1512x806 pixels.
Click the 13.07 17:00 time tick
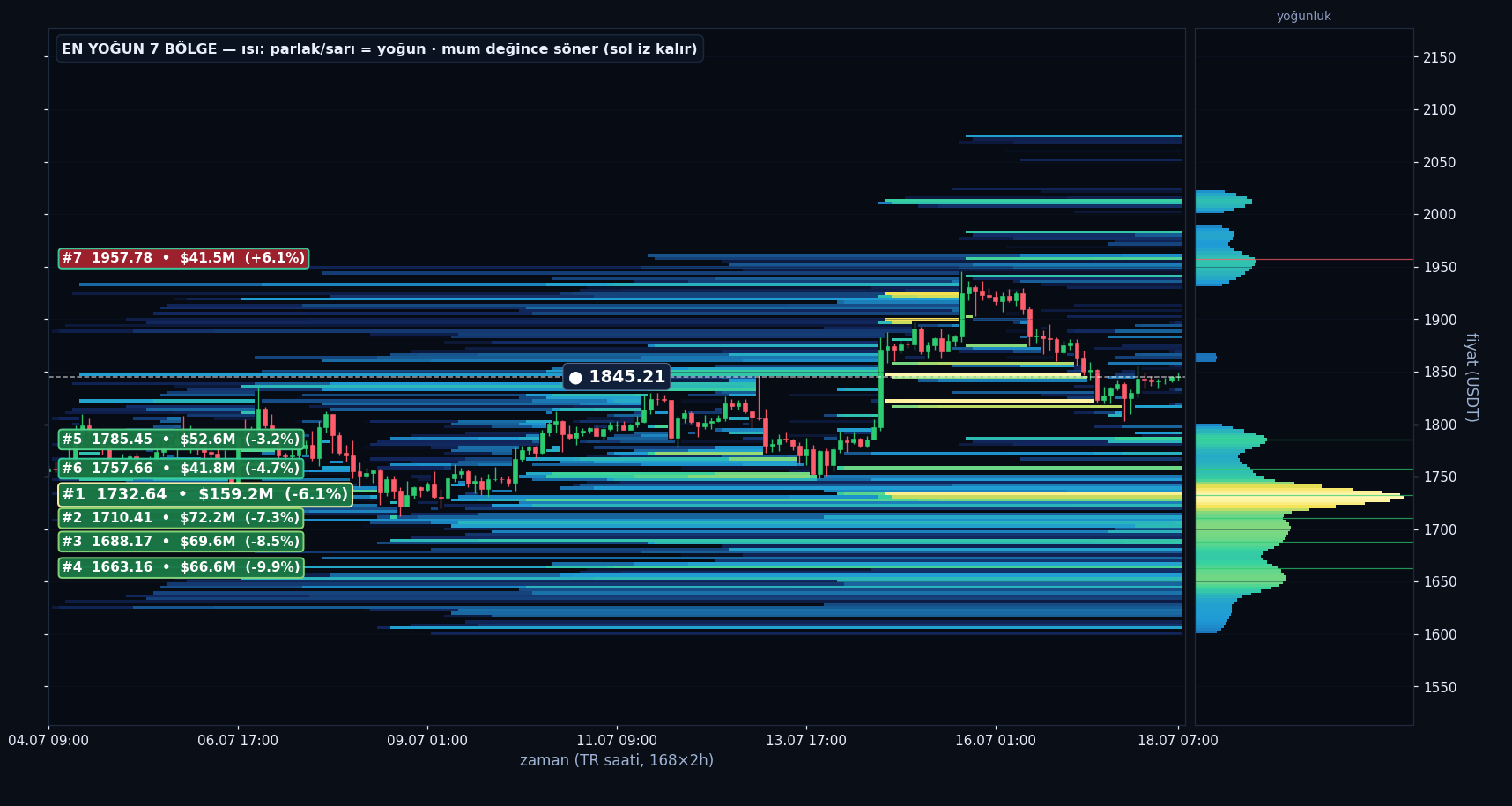click(x=806, y=741)
